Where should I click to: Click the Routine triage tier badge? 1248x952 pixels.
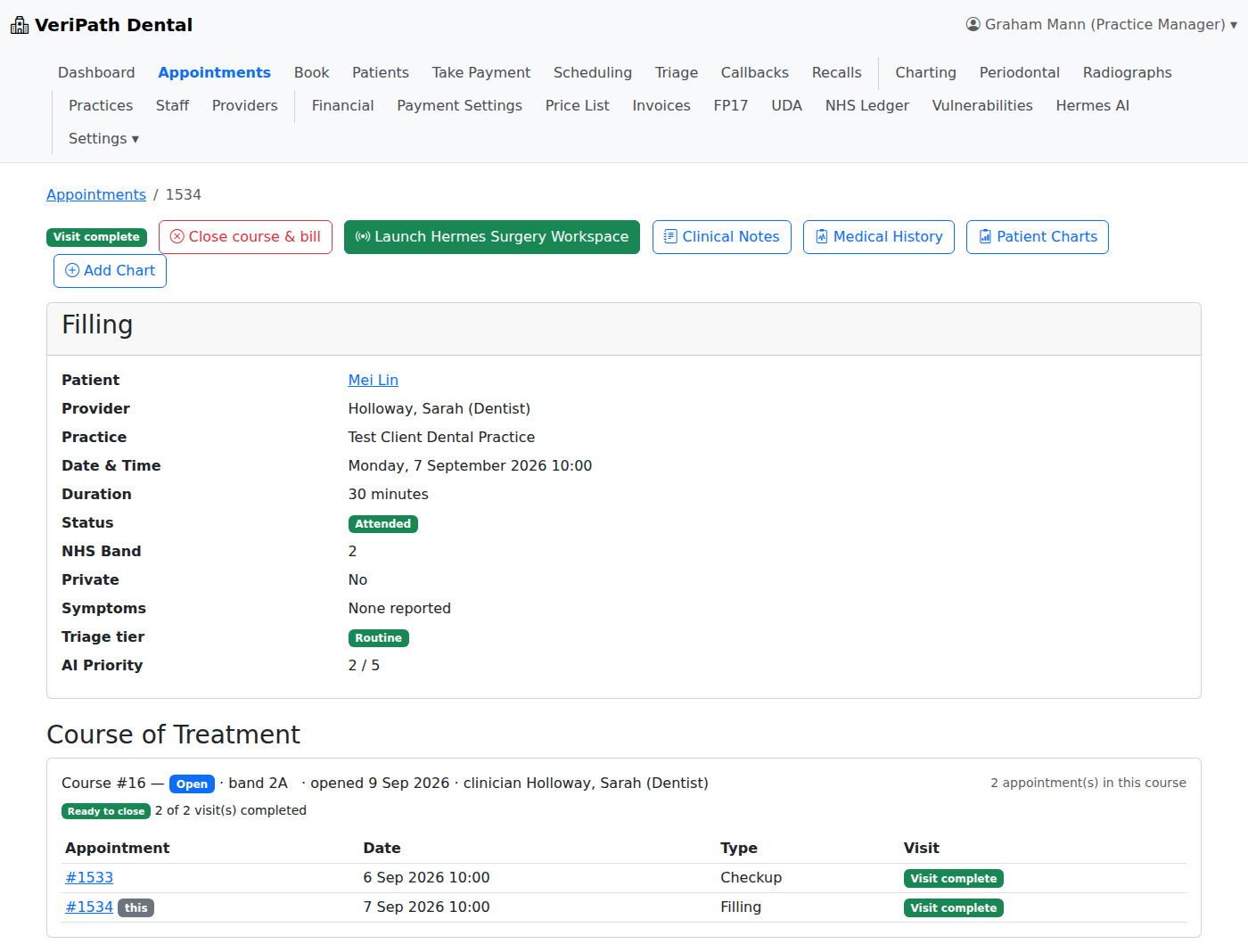(x=379, y=638)
